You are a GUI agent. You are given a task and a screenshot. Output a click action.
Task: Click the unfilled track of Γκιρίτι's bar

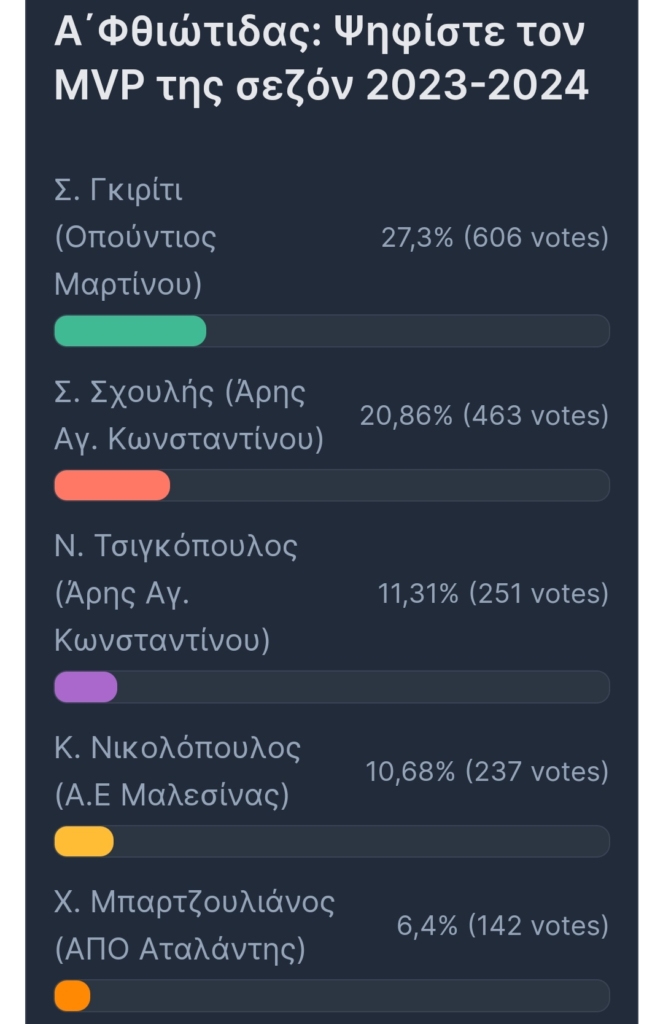[408, 330]
